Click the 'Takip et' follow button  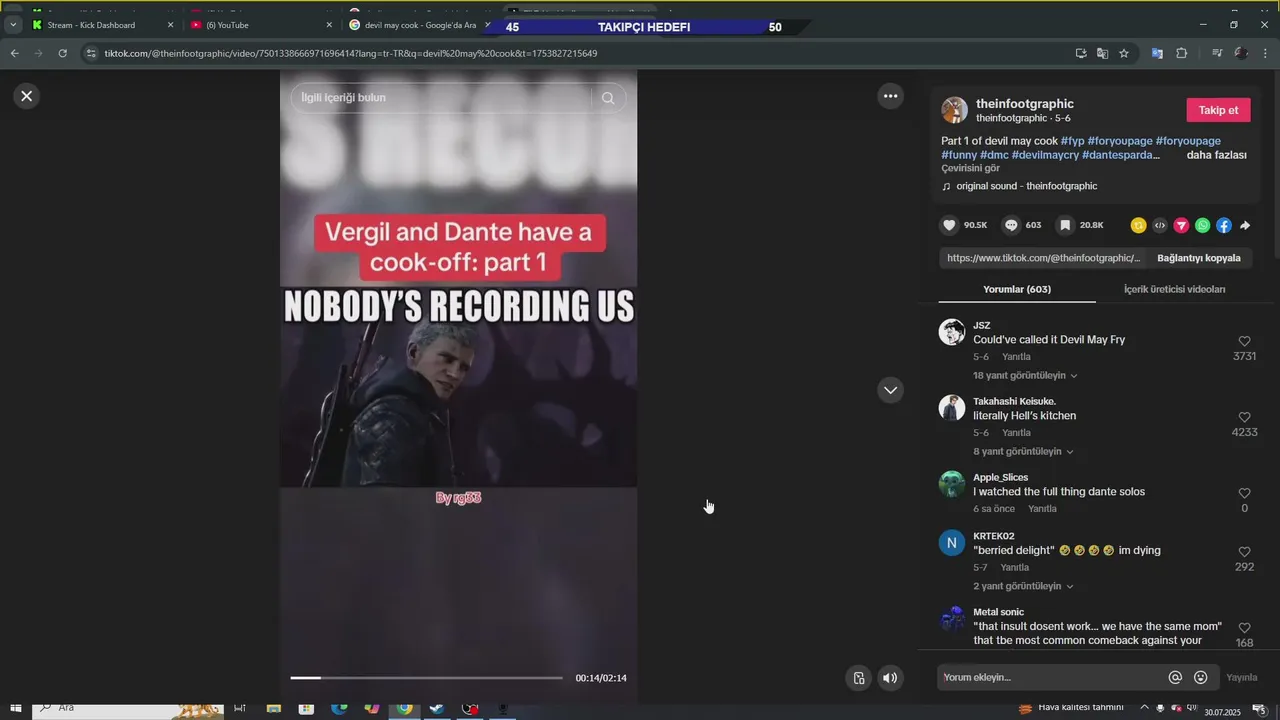[x=1218, y=110]
